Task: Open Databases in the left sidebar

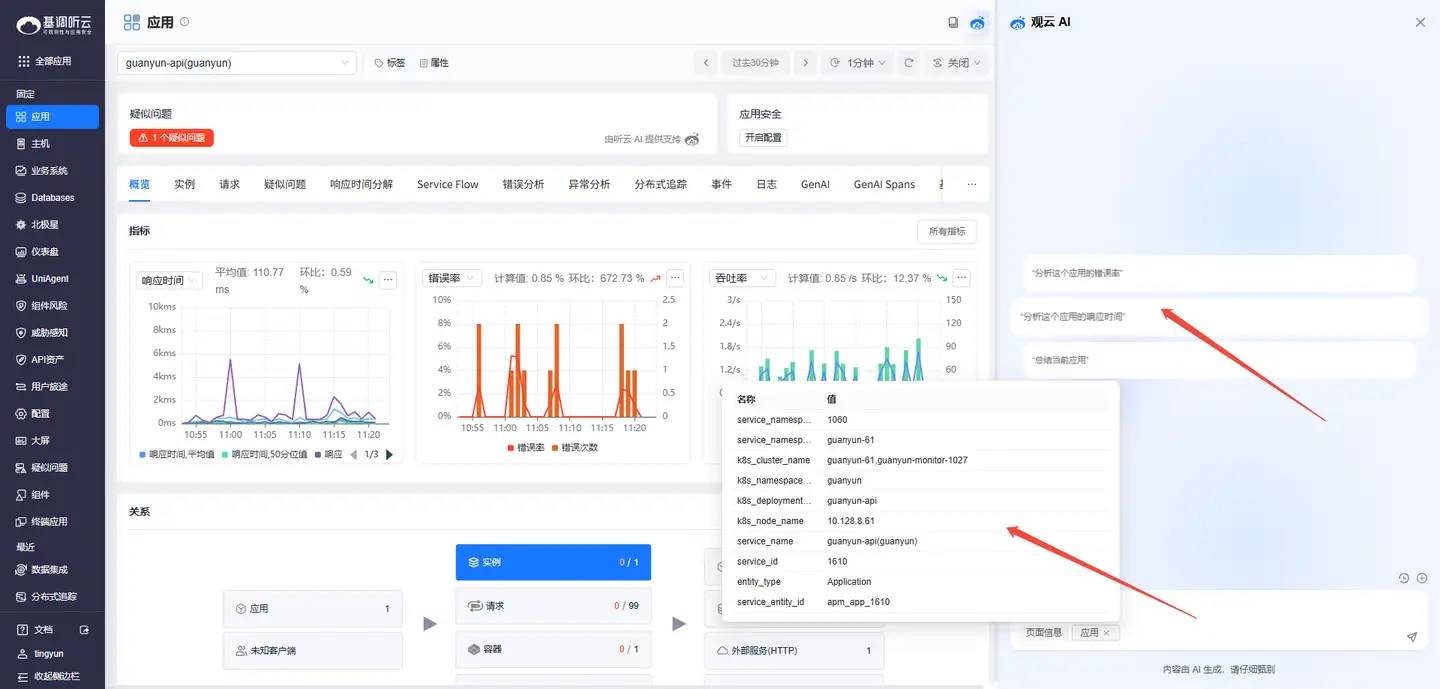Action: pos(52,198)
